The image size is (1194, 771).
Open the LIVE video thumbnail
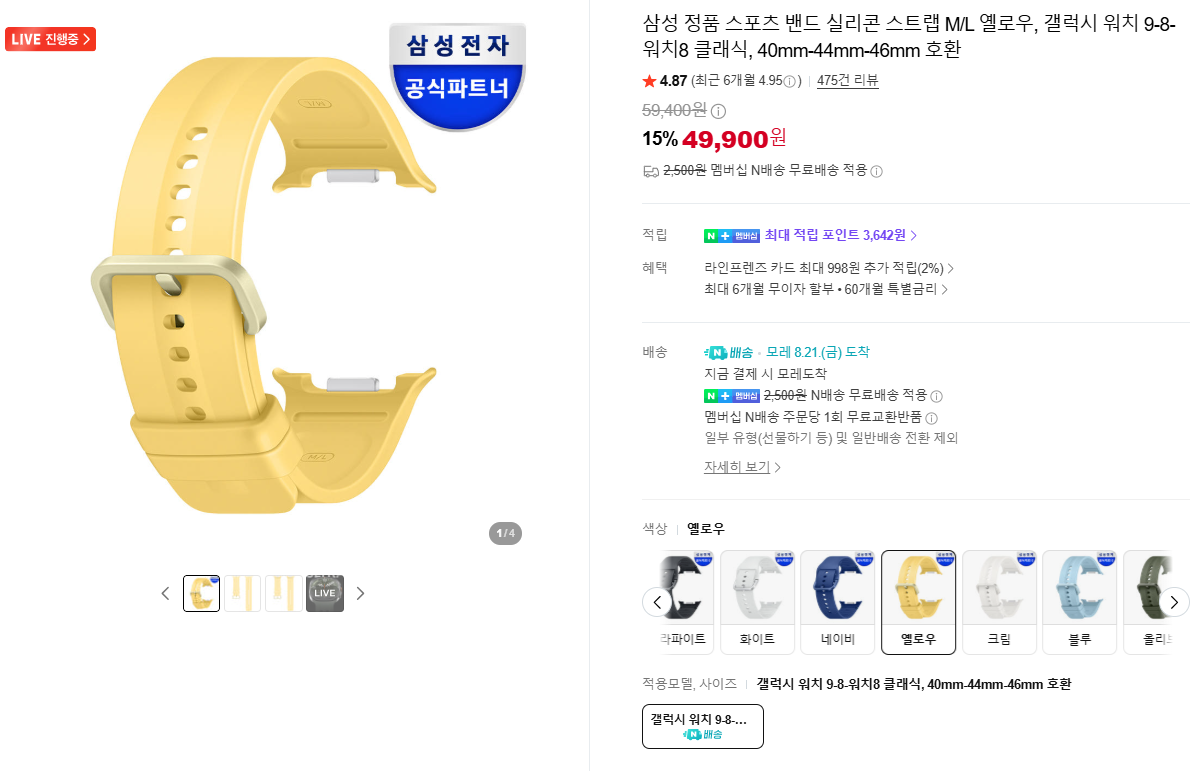click(x=325, y=594)
